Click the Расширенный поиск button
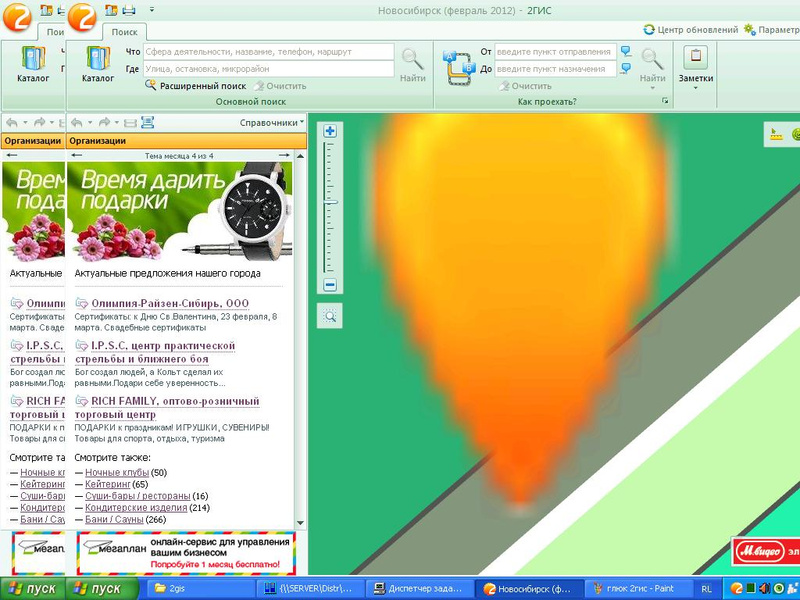The height and width of the screenshot is (600, 800). 196,86
